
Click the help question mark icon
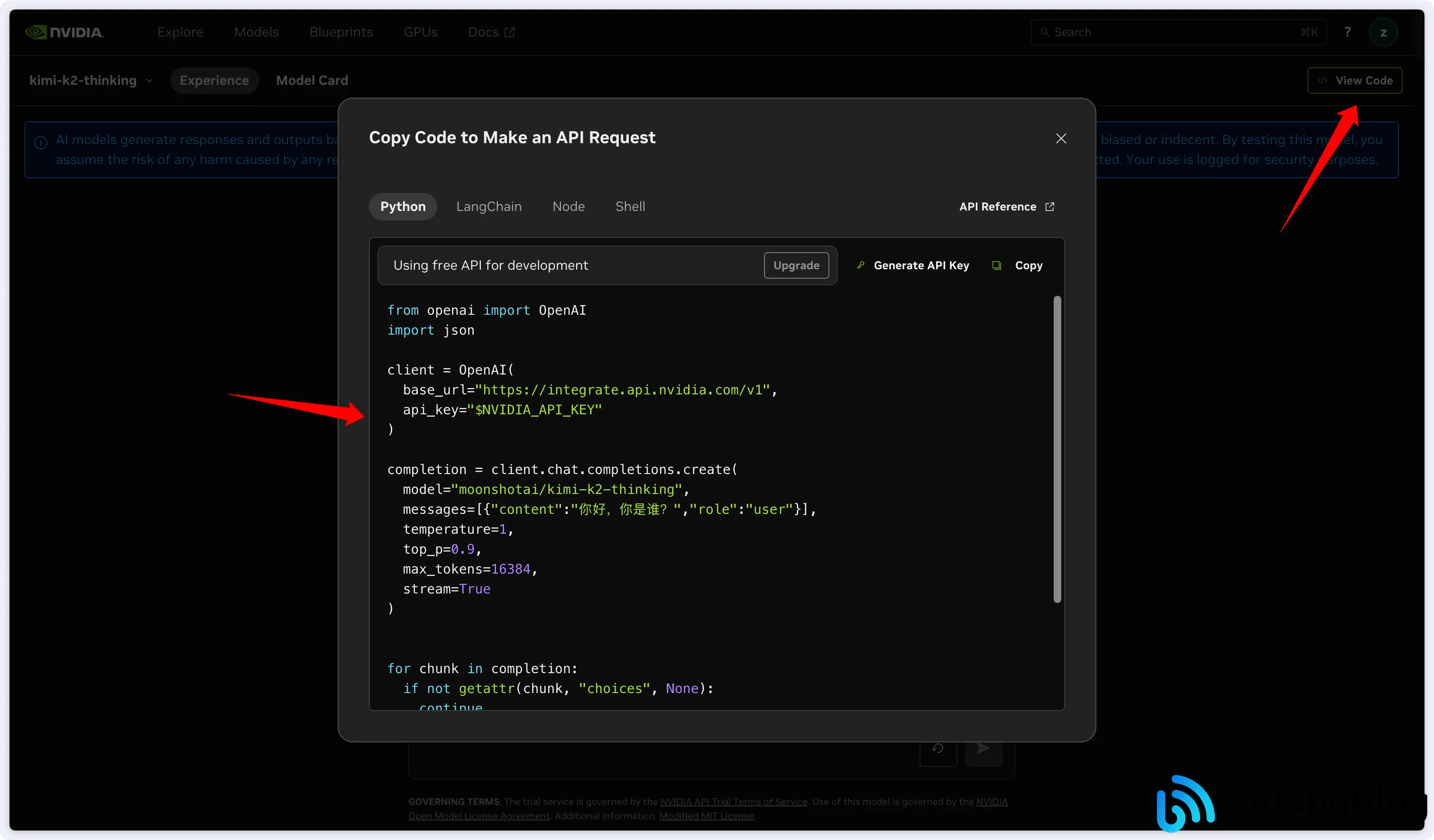point(1347,32)
